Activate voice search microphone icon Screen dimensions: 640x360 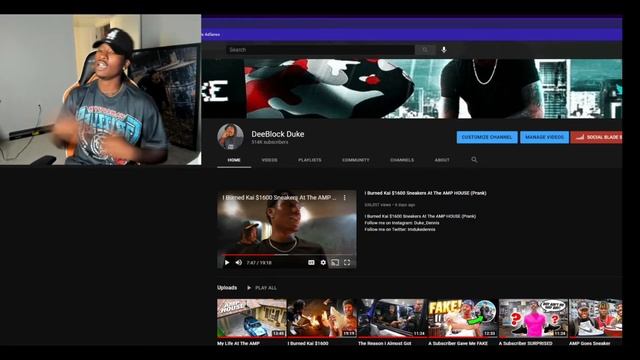[444, 50]
